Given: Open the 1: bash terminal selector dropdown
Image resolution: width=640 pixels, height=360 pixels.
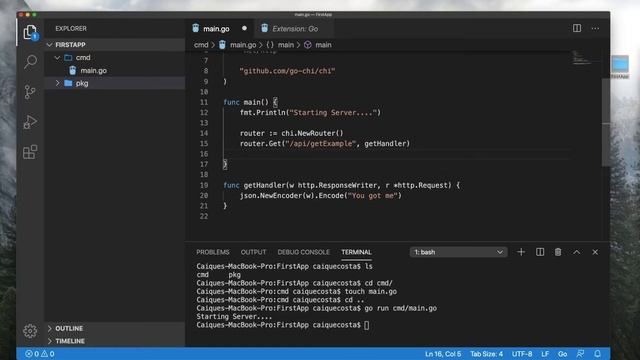Looking at the screenshot, I should [458, 252].
